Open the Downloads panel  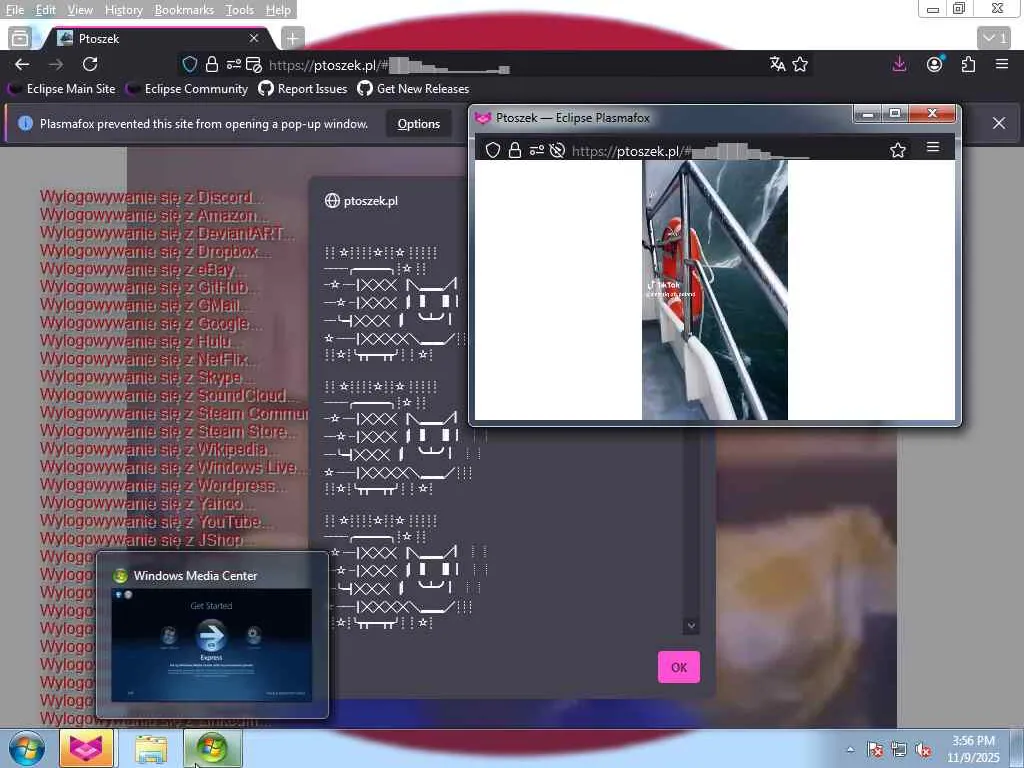[x=899, y=64]
